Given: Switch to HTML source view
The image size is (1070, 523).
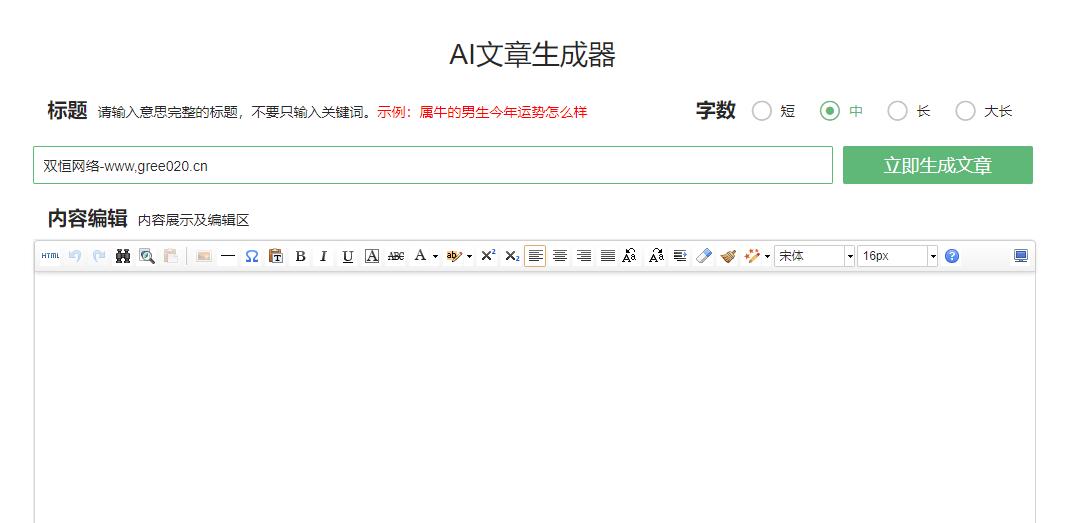Looking at the screenshot, I should tap(50, 256).
